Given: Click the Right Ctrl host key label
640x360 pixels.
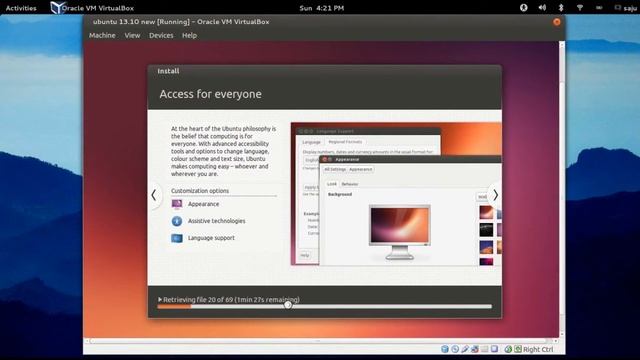Looking at the screenshot, I should [538, 349].
